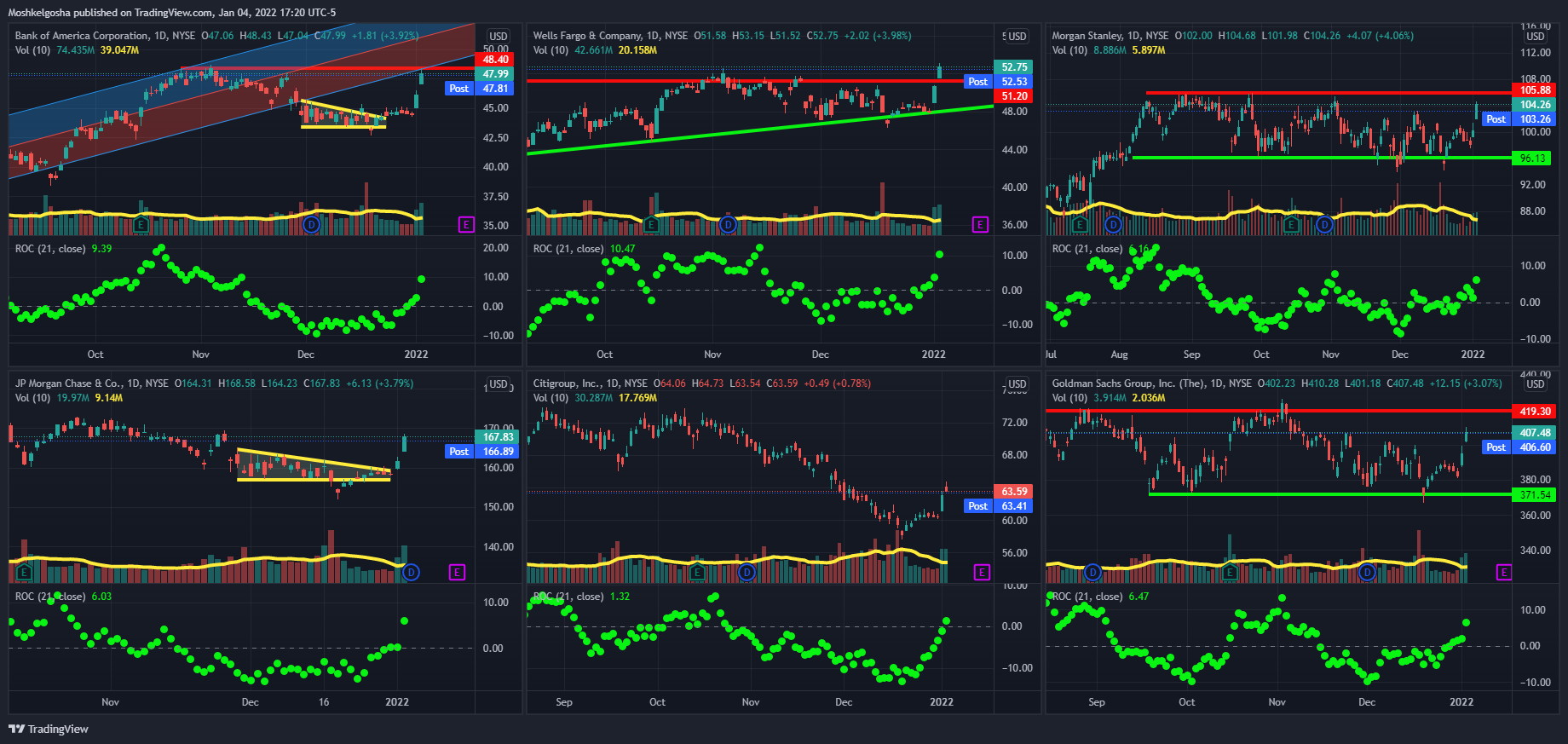Open green earnings E marker on JP Morgan chart

(25, 573)
